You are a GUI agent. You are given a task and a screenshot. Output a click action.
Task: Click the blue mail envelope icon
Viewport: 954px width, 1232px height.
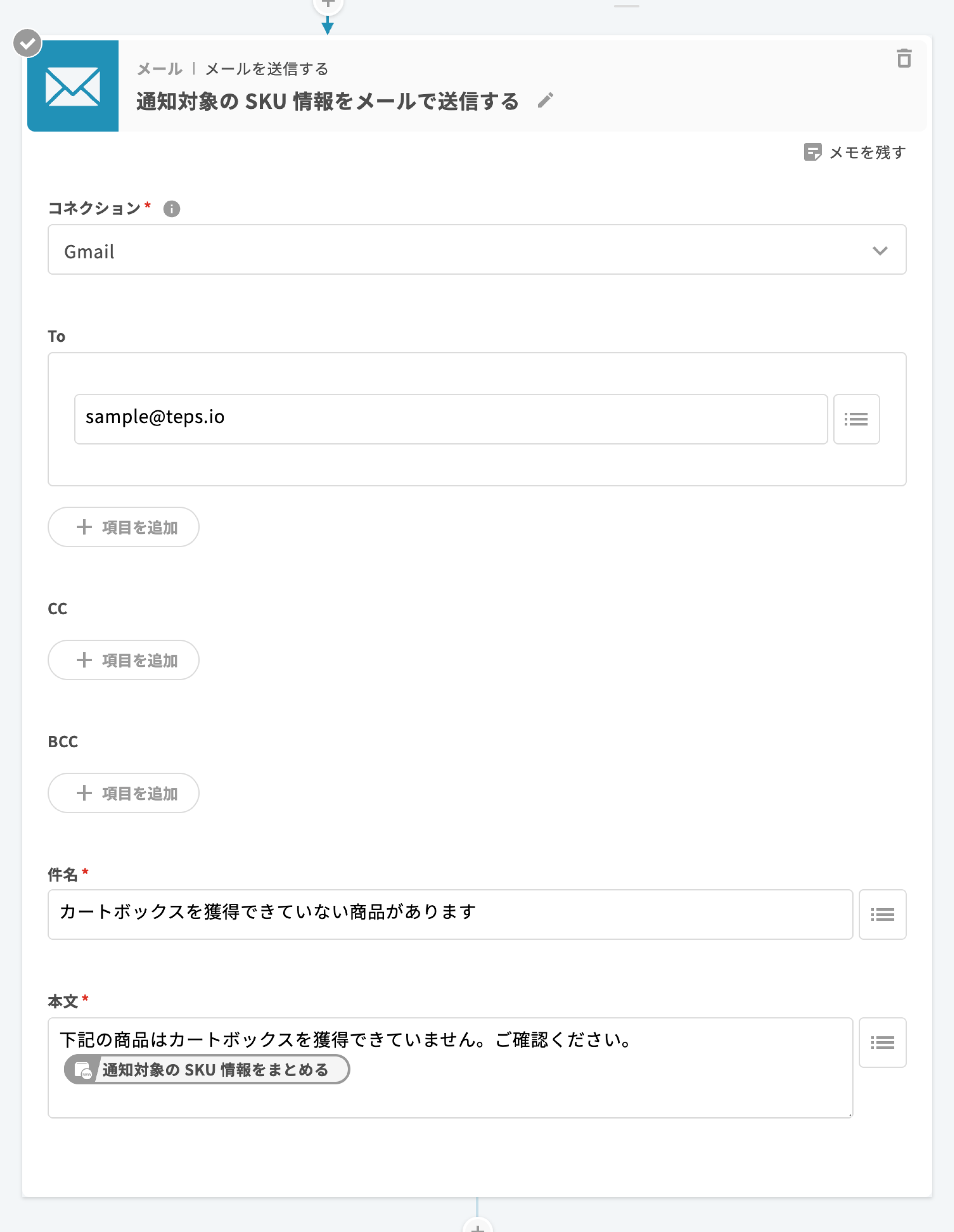73,86
